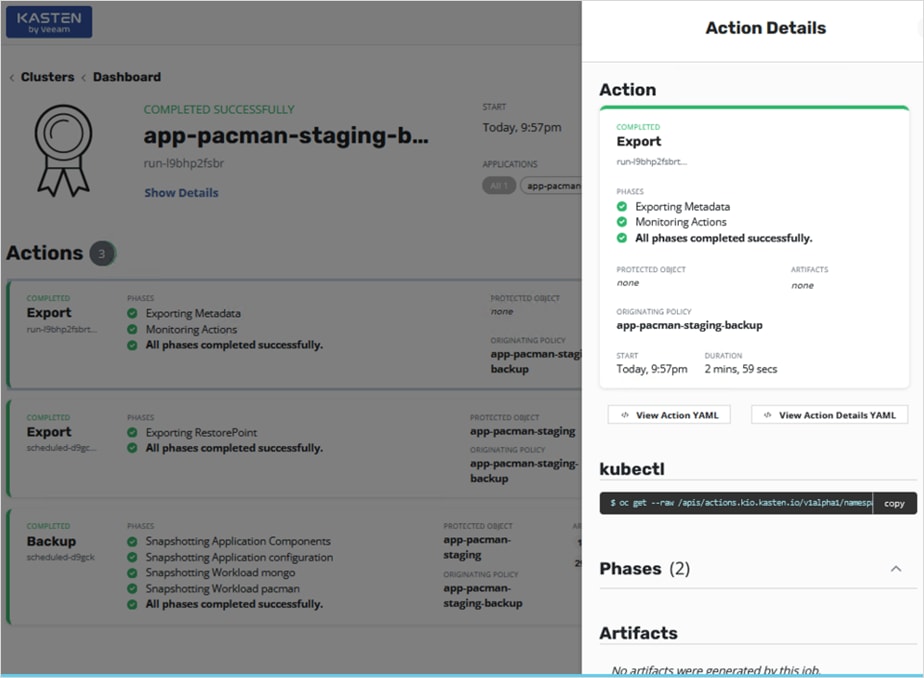Click green check next to Snapshotting Application Components
Viewport: 924px width, 678px height.
(133, 541)
